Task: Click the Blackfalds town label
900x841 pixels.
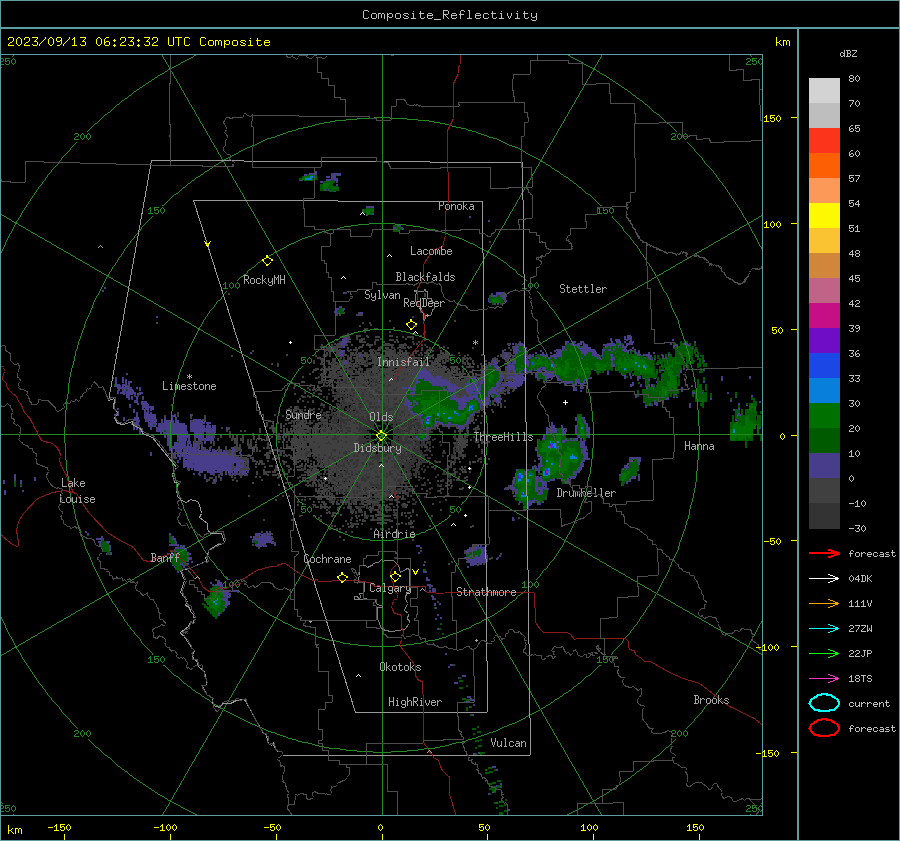Action: tap(425, 277)
